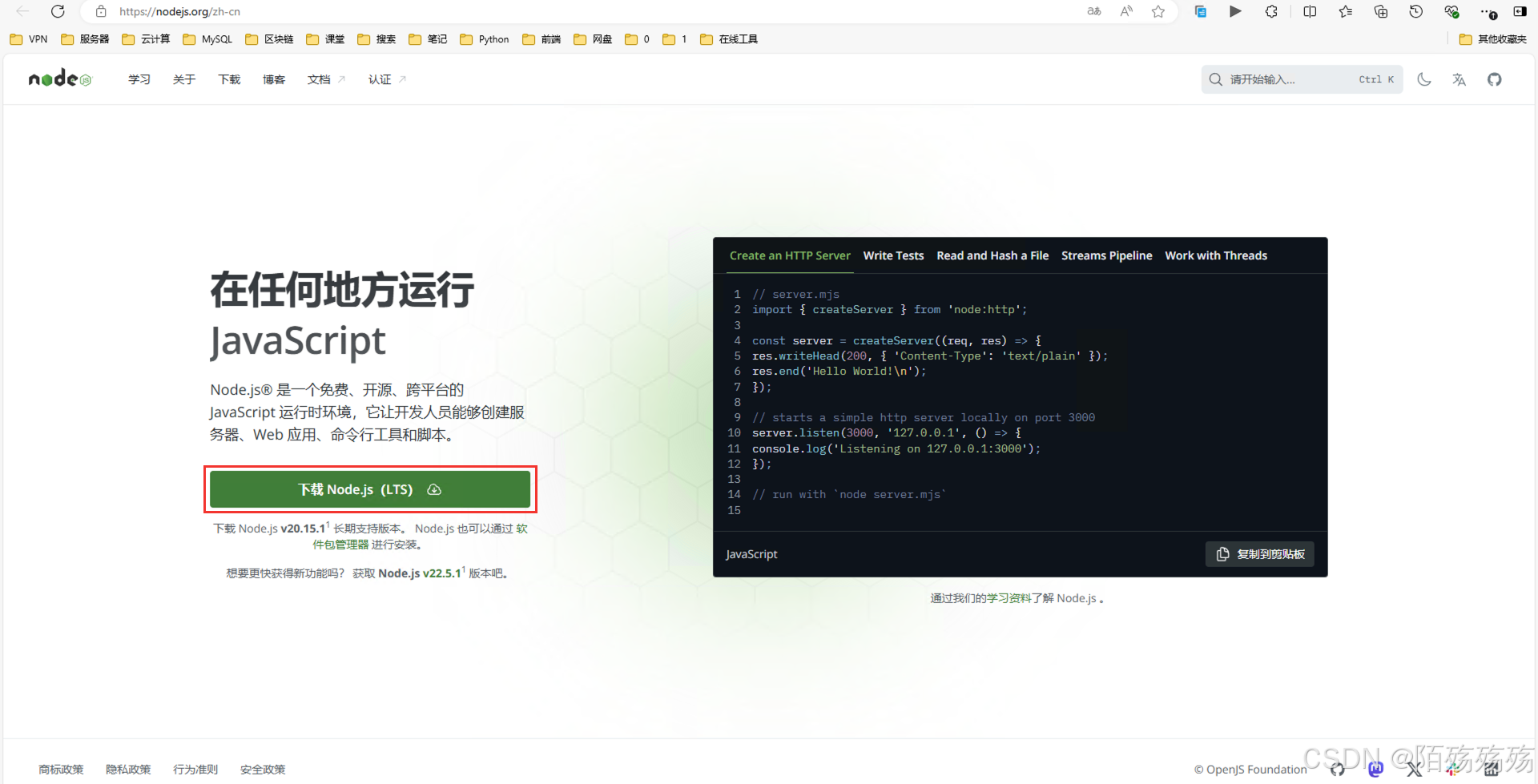This screenshot has width=1538, height=784.
Task: Click the 复制到剪贴板 copy button
Action: point(1260,554)
